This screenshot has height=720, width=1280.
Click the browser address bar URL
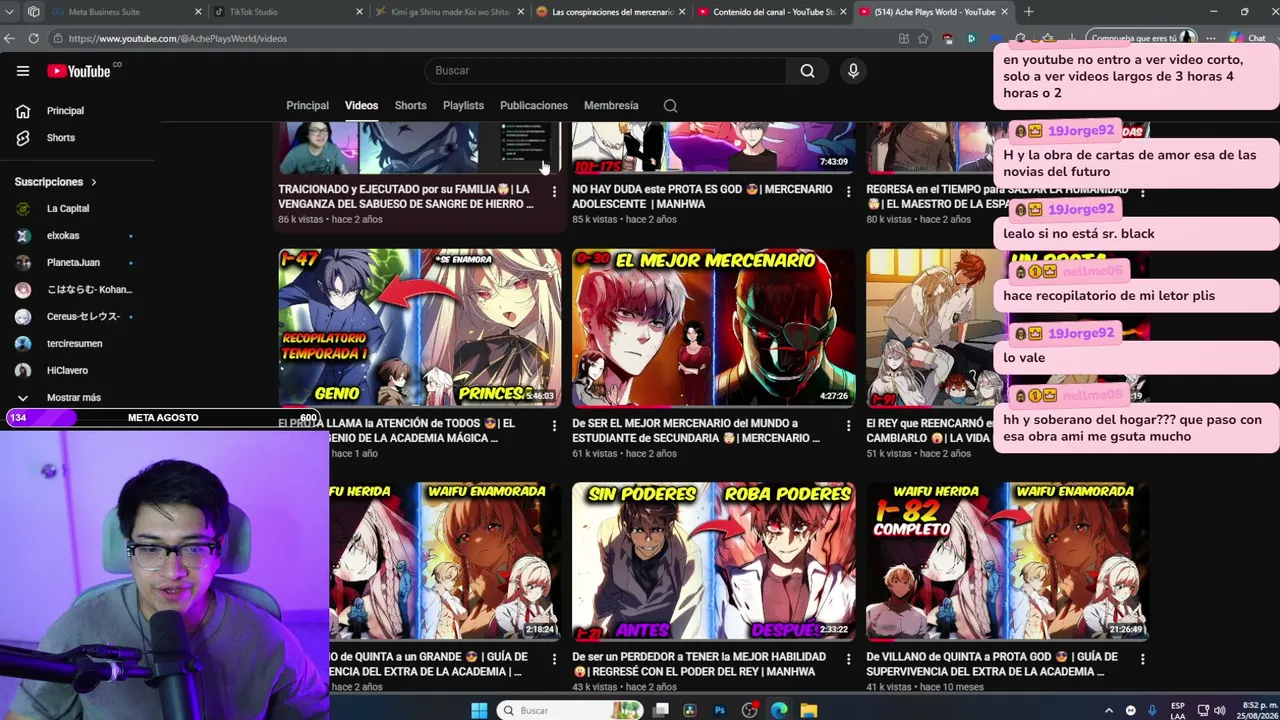point(178,38)
